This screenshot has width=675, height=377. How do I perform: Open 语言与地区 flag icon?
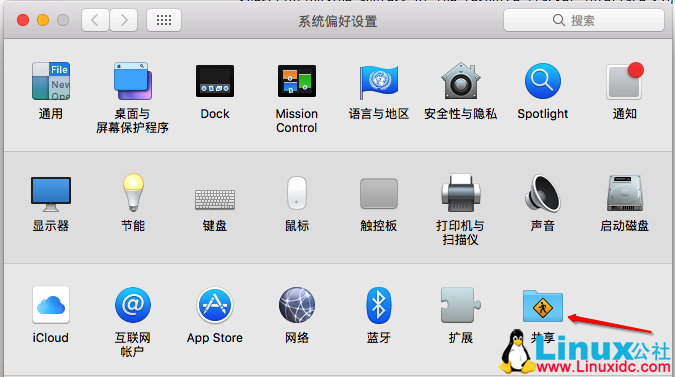[x=378, y=82]
